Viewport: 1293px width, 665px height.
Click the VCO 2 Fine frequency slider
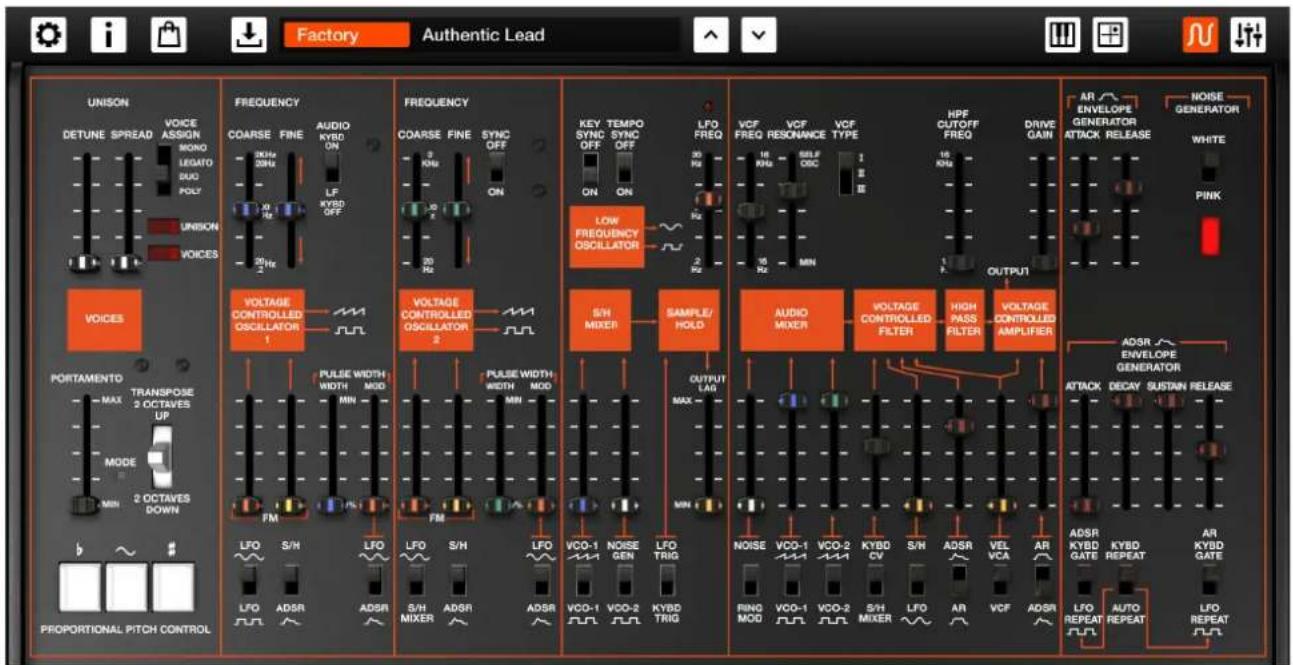tap(456, 209)
